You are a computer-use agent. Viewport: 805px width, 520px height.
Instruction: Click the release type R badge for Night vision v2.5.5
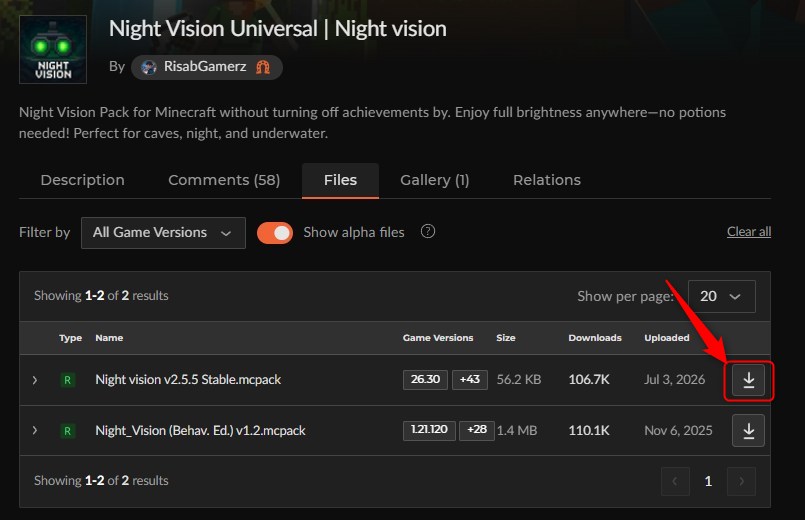[67, 380]
